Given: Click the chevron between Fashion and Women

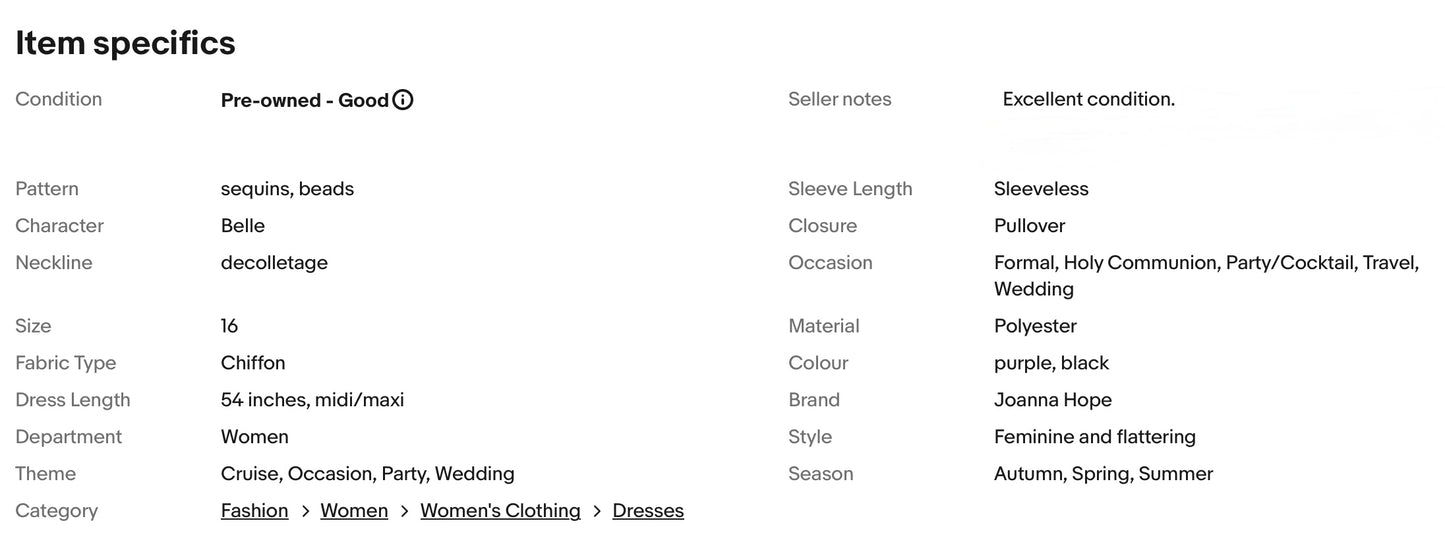Looking at the screenshot, I should [x=305, y=511].
